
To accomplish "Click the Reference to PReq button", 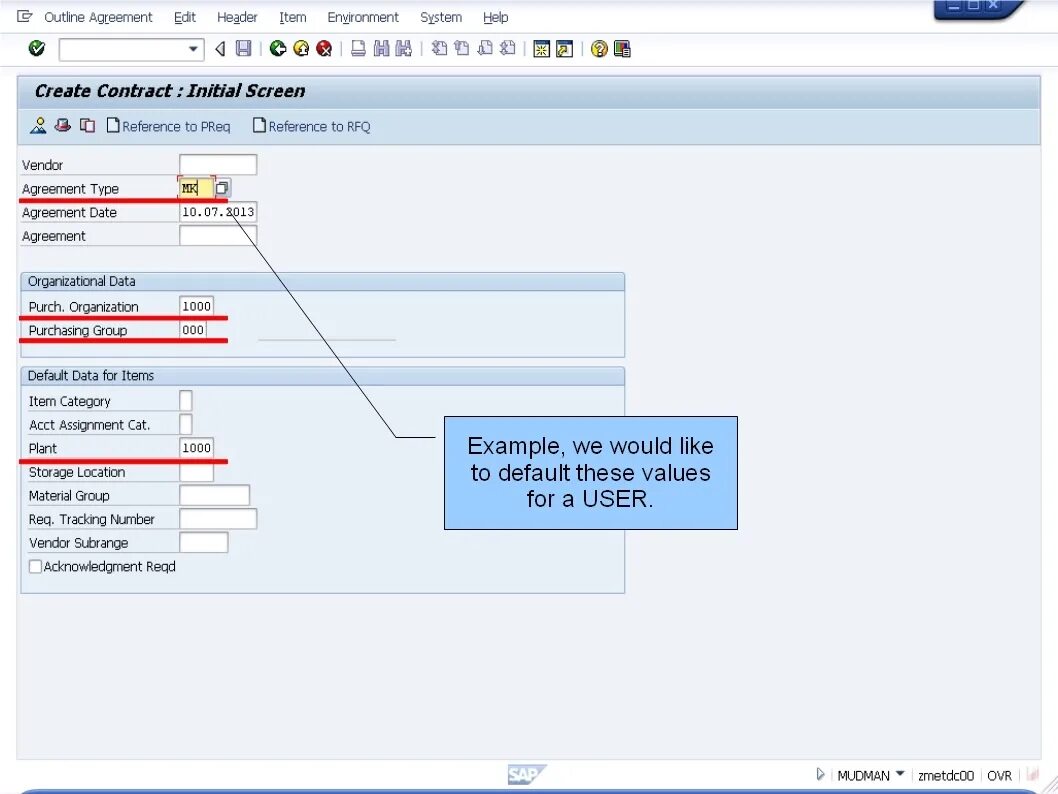I will 168,125.
